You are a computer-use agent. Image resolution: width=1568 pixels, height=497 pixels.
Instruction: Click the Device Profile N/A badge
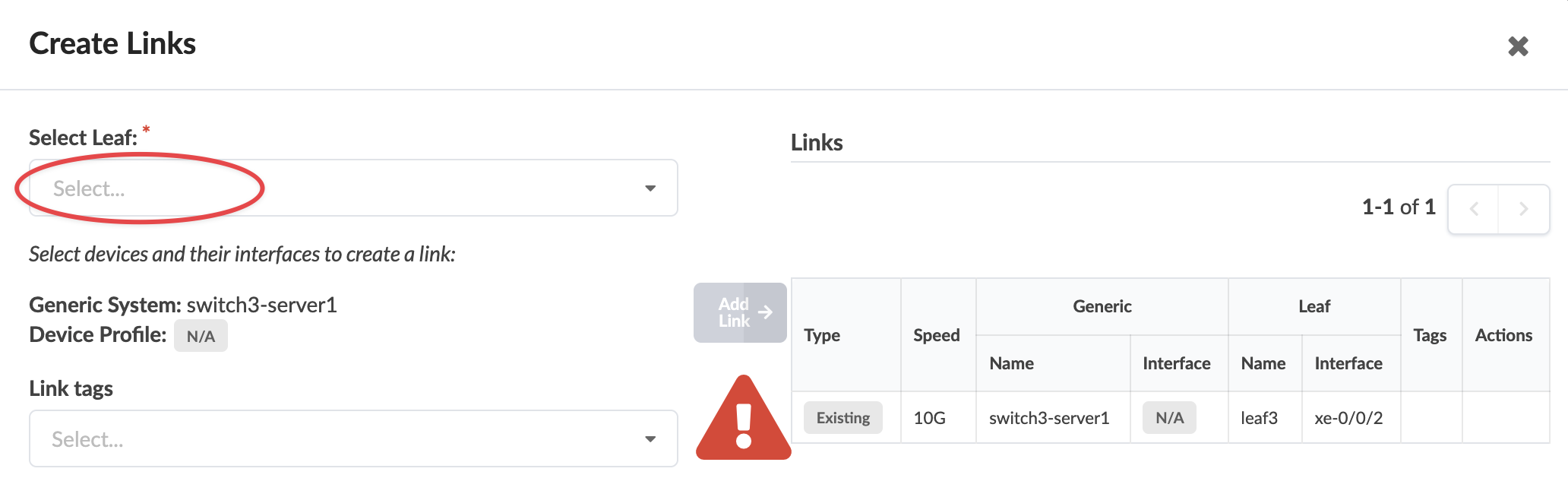point(201,336)
